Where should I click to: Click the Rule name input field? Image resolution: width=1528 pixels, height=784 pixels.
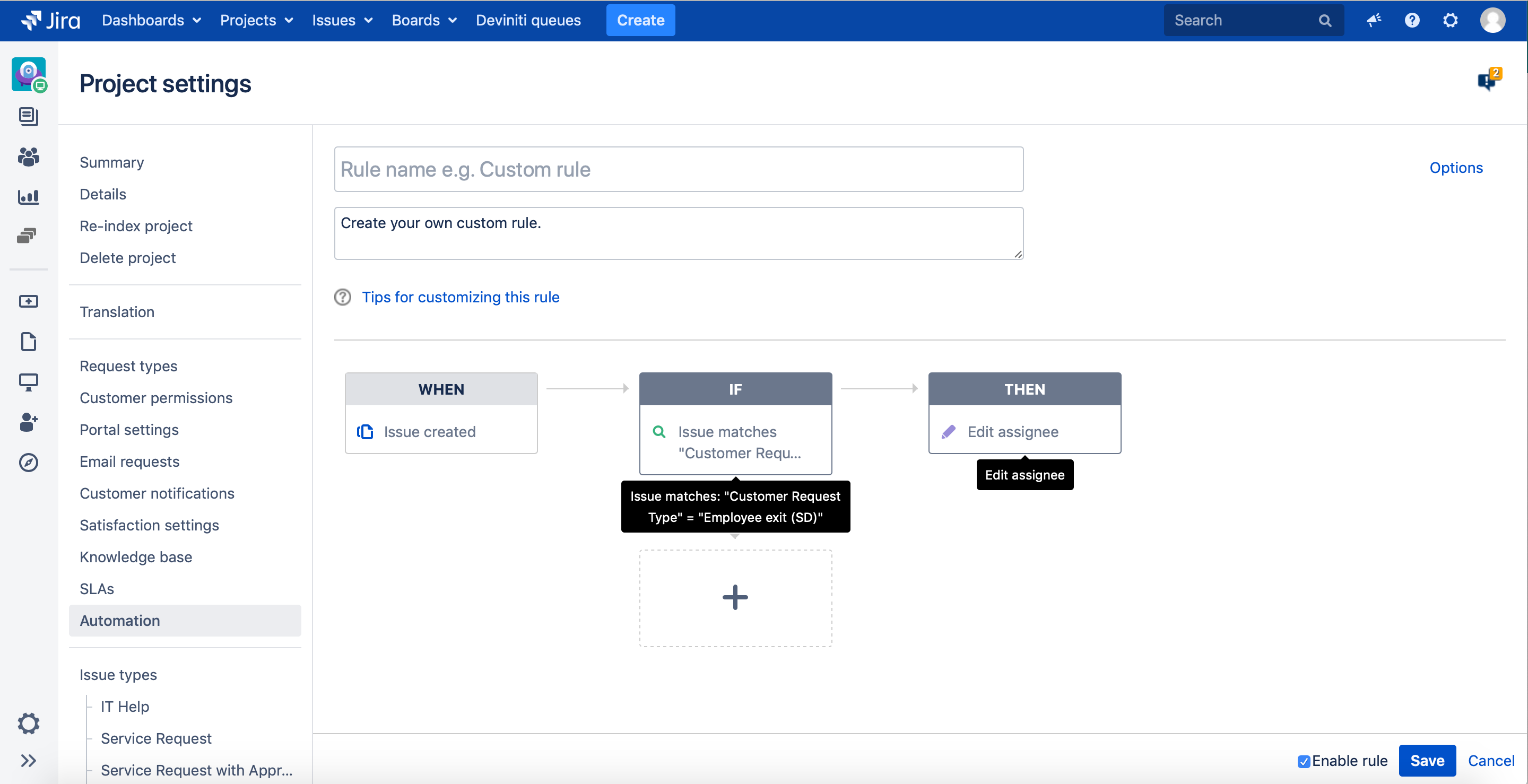tap(678, 169)
